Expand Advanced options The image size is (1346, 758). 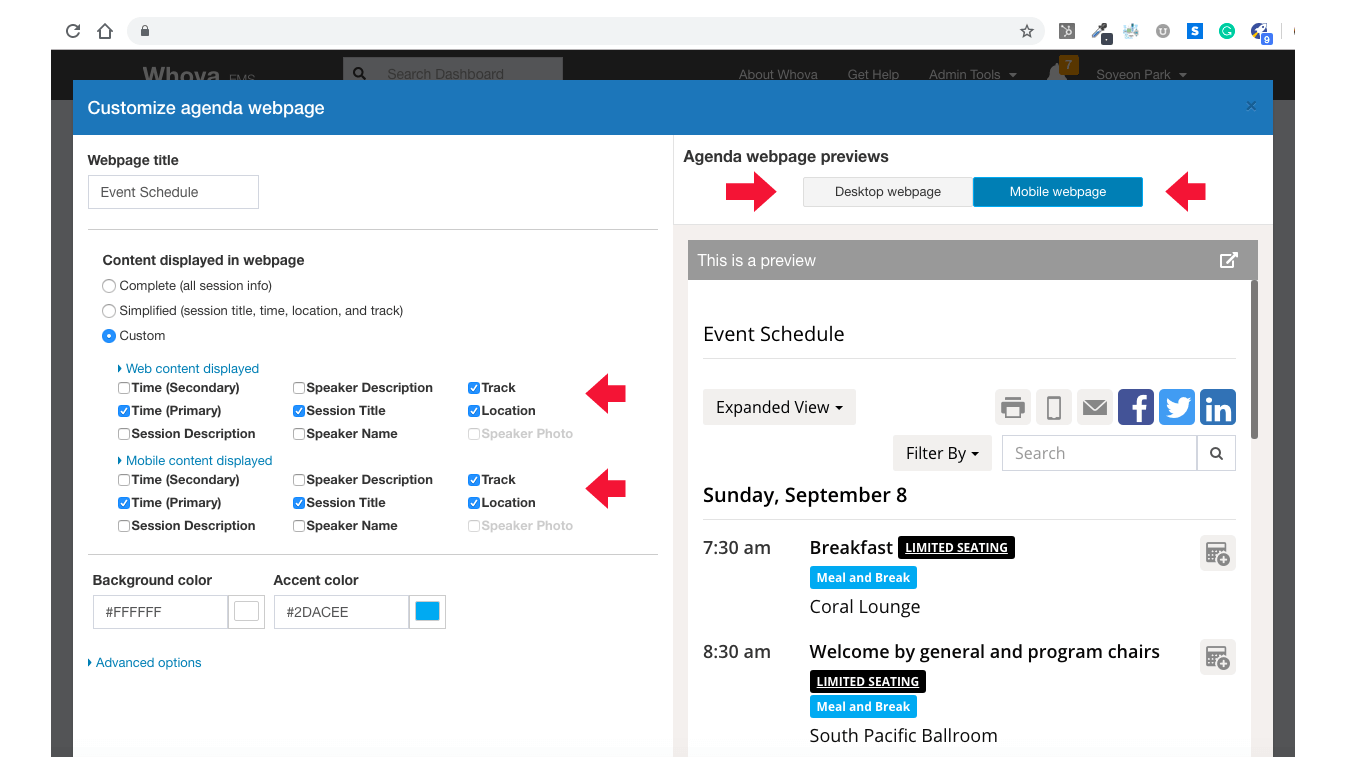(148, 663)
